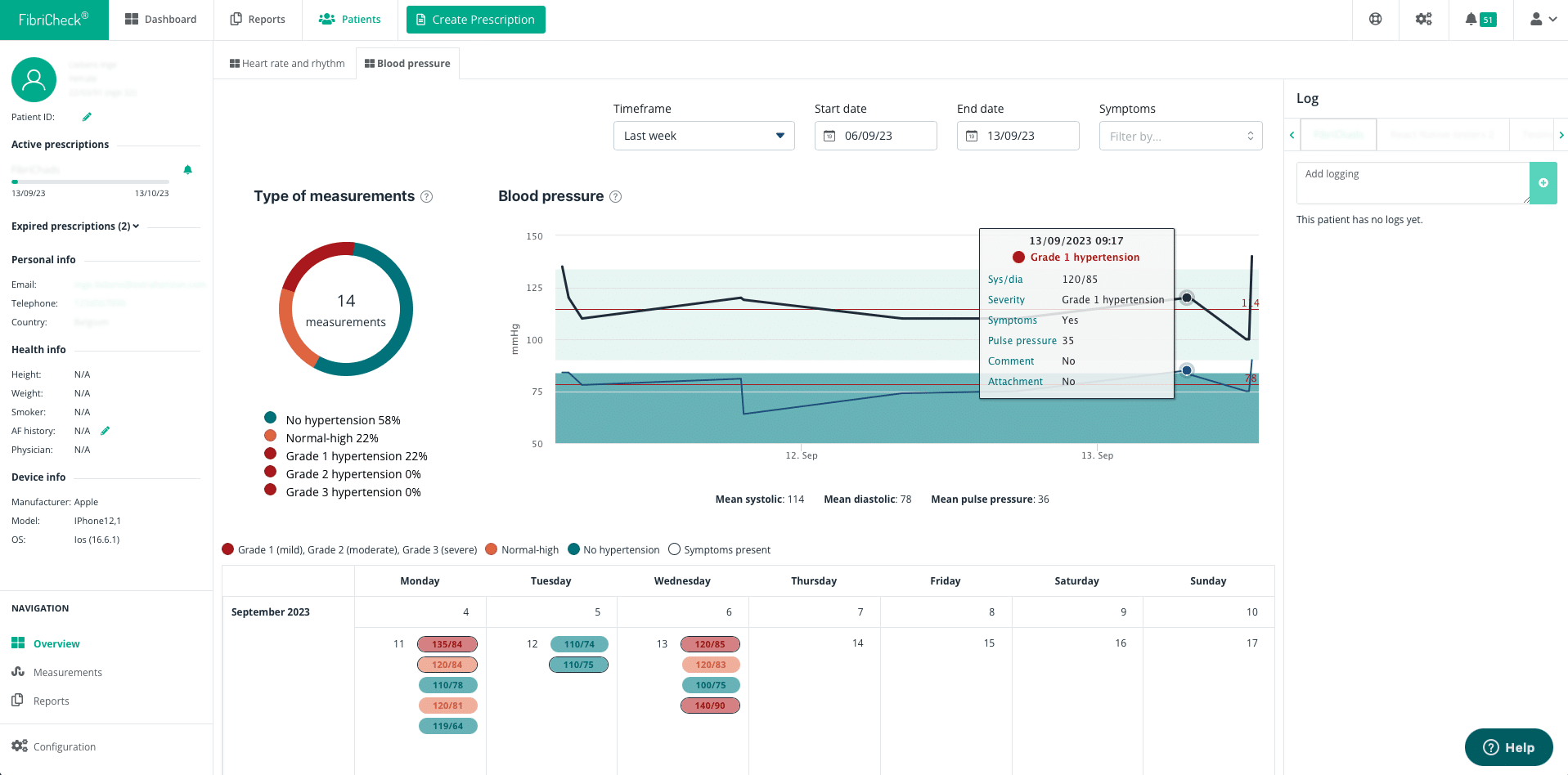
Task: Toggle the No hypertension legend filter below chart
Action: (x=613, y=549)
